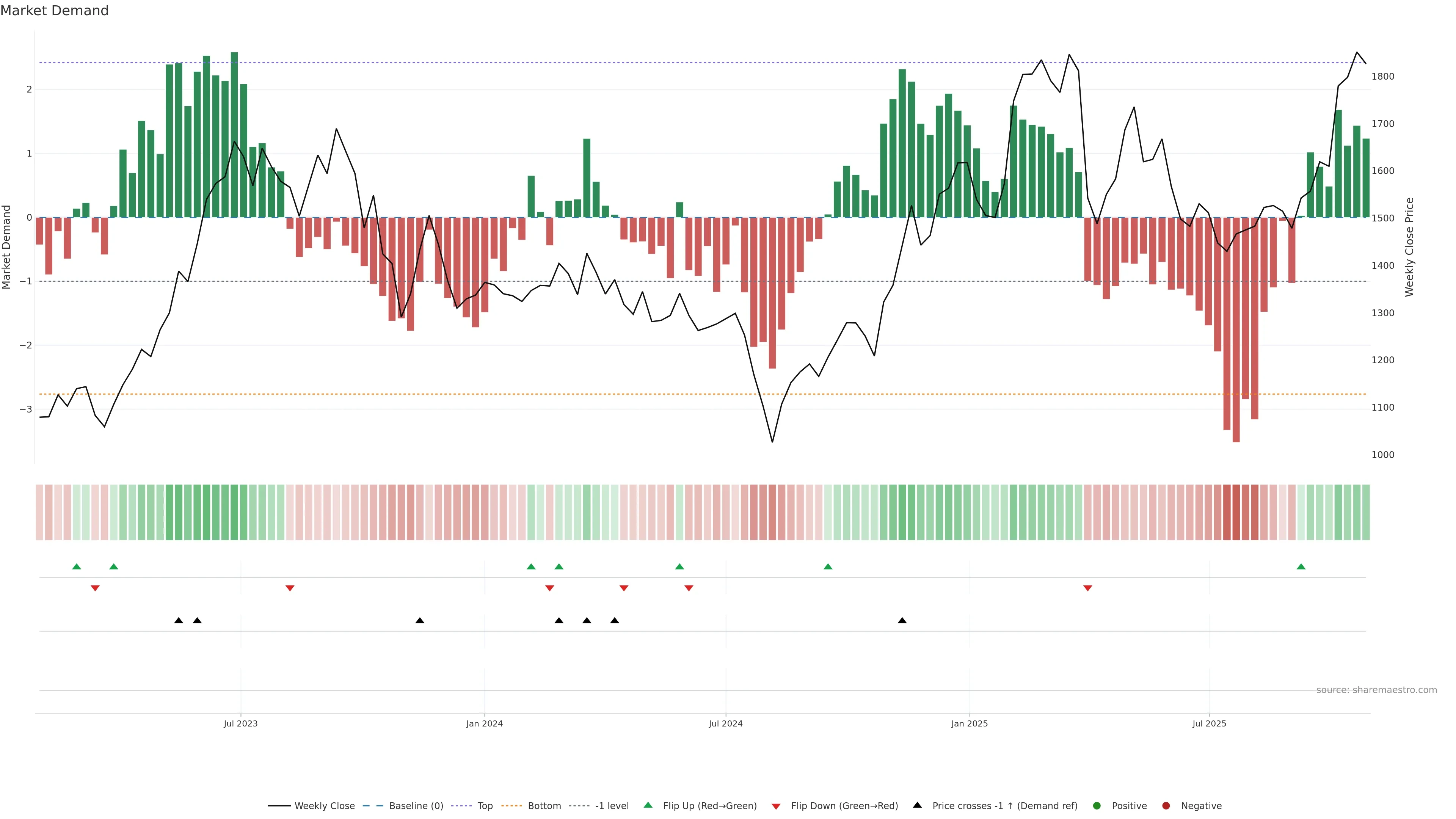Image resolution: width=1456 pixels, height=819 pixels.
Task: Click the Jan 2024 x-axis label
Action: pyautogui.click(x=485, y=723)
